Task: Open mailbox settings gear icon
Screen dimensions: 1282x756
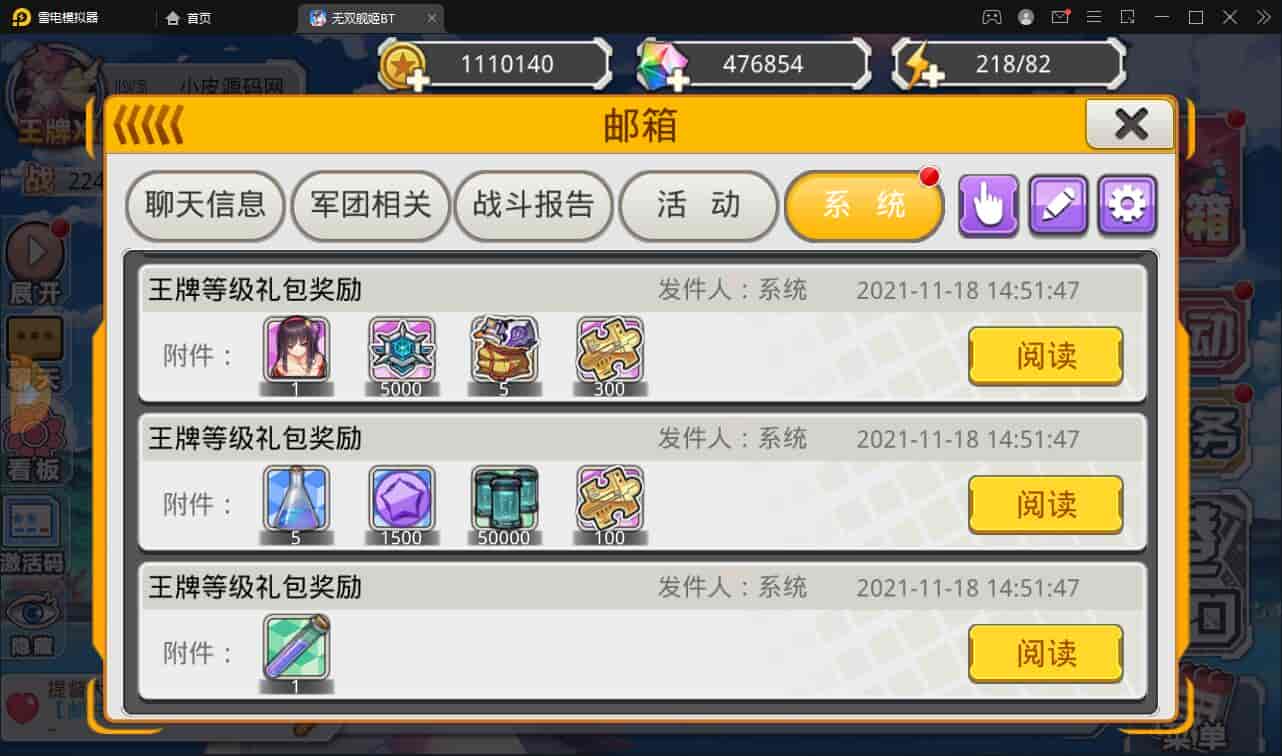Action: pyautogui.click(x=1127, y=206)
